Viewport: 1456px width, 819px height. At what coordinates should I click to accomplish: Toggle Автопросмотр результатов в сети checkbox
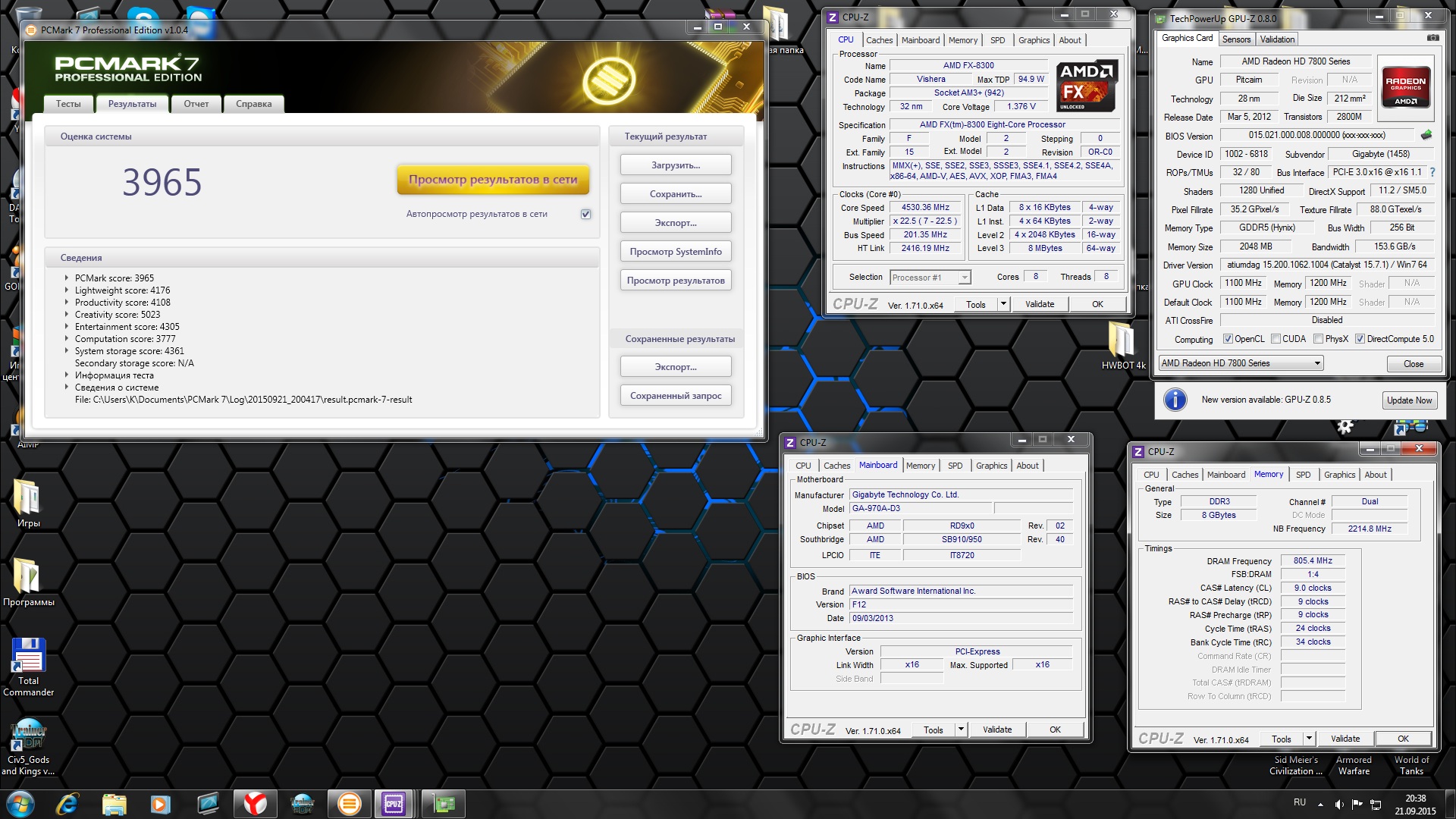point(585,214)
